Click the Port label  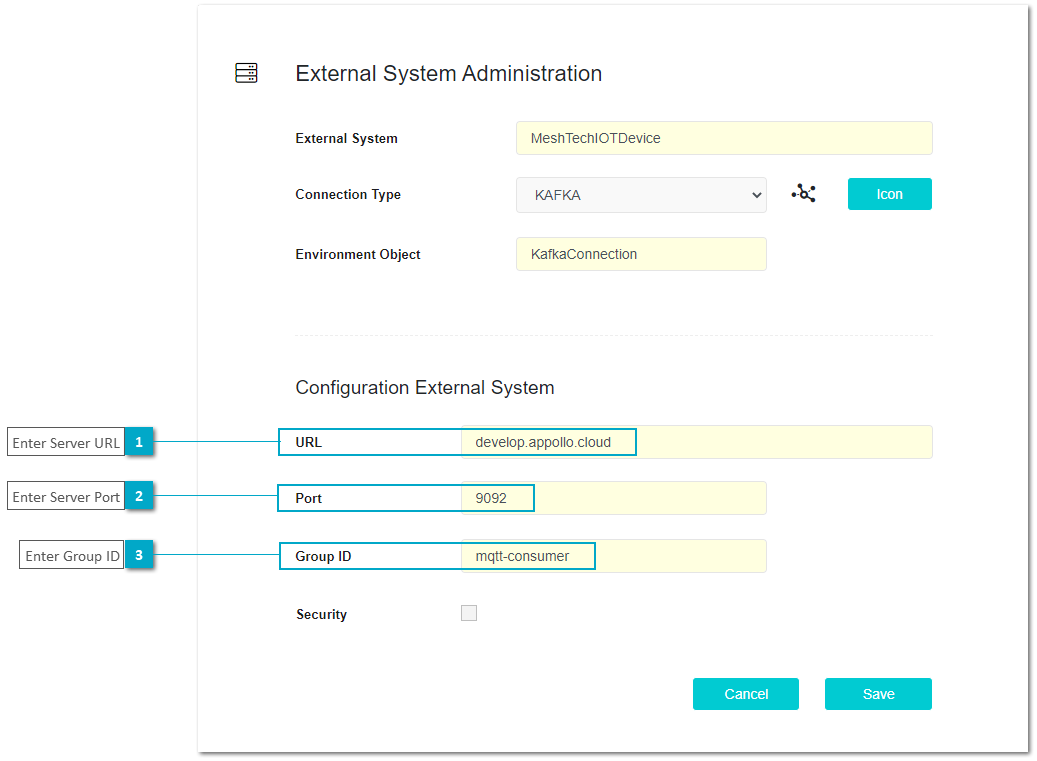click(308, 499)
